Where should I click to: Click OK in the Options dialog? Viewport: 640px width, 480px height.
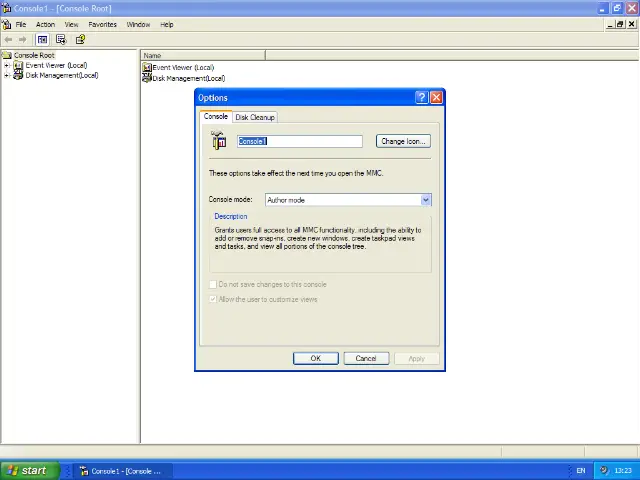click(315, 358)
